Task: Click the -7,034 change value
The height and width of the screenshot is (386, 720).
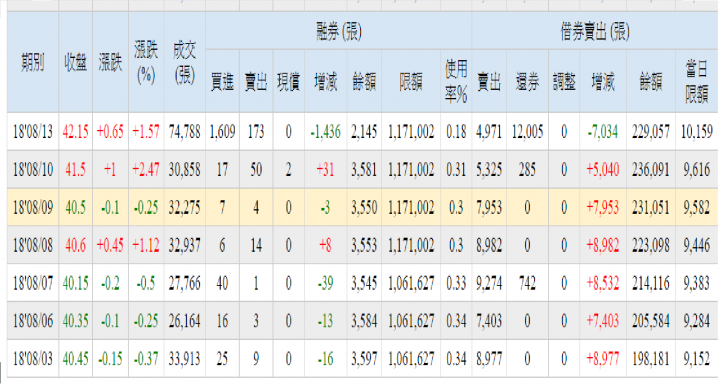Action: tap(603, 132)
